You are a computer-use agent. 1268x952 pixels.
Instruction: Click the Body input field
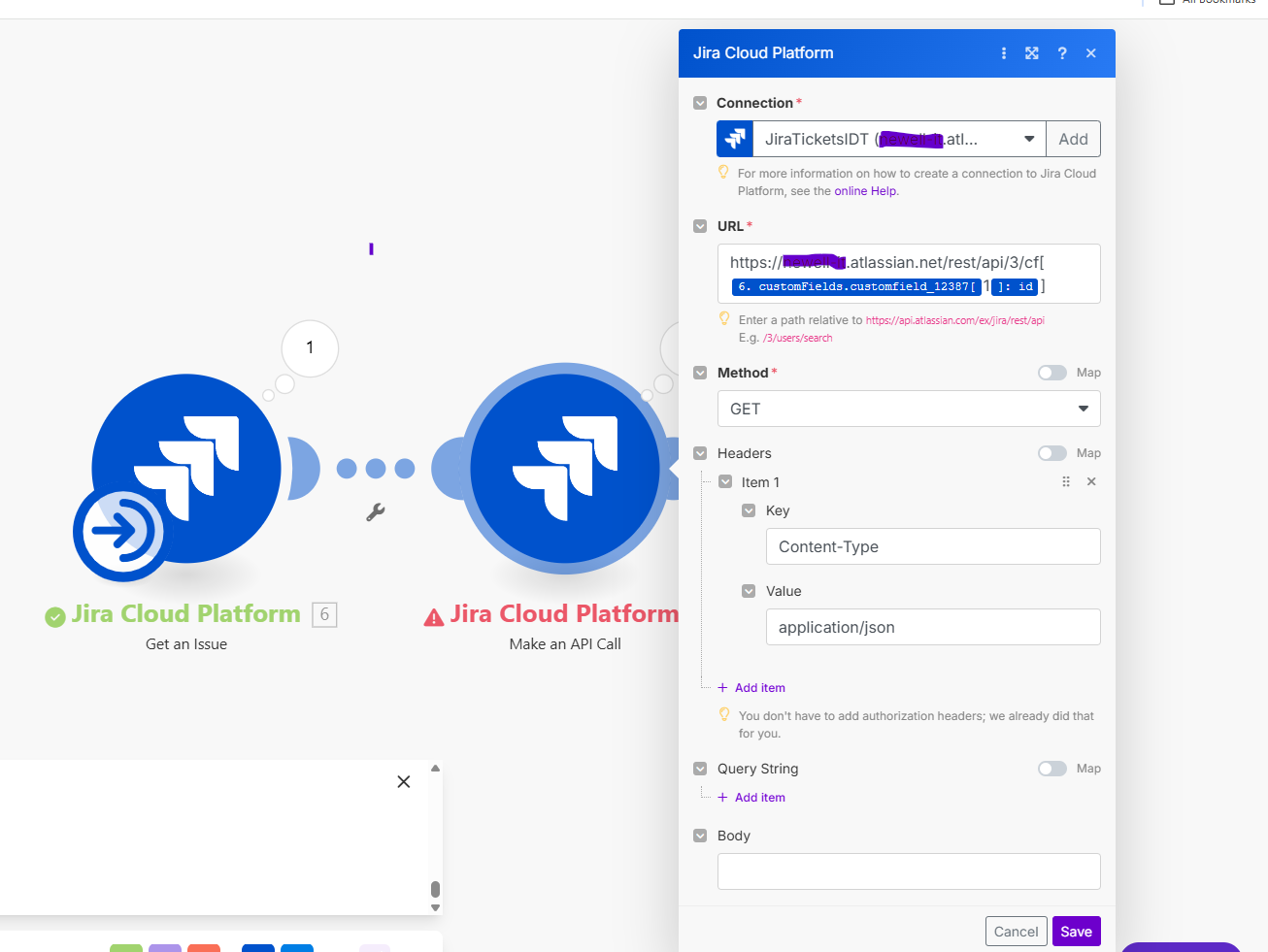point(909,871)
